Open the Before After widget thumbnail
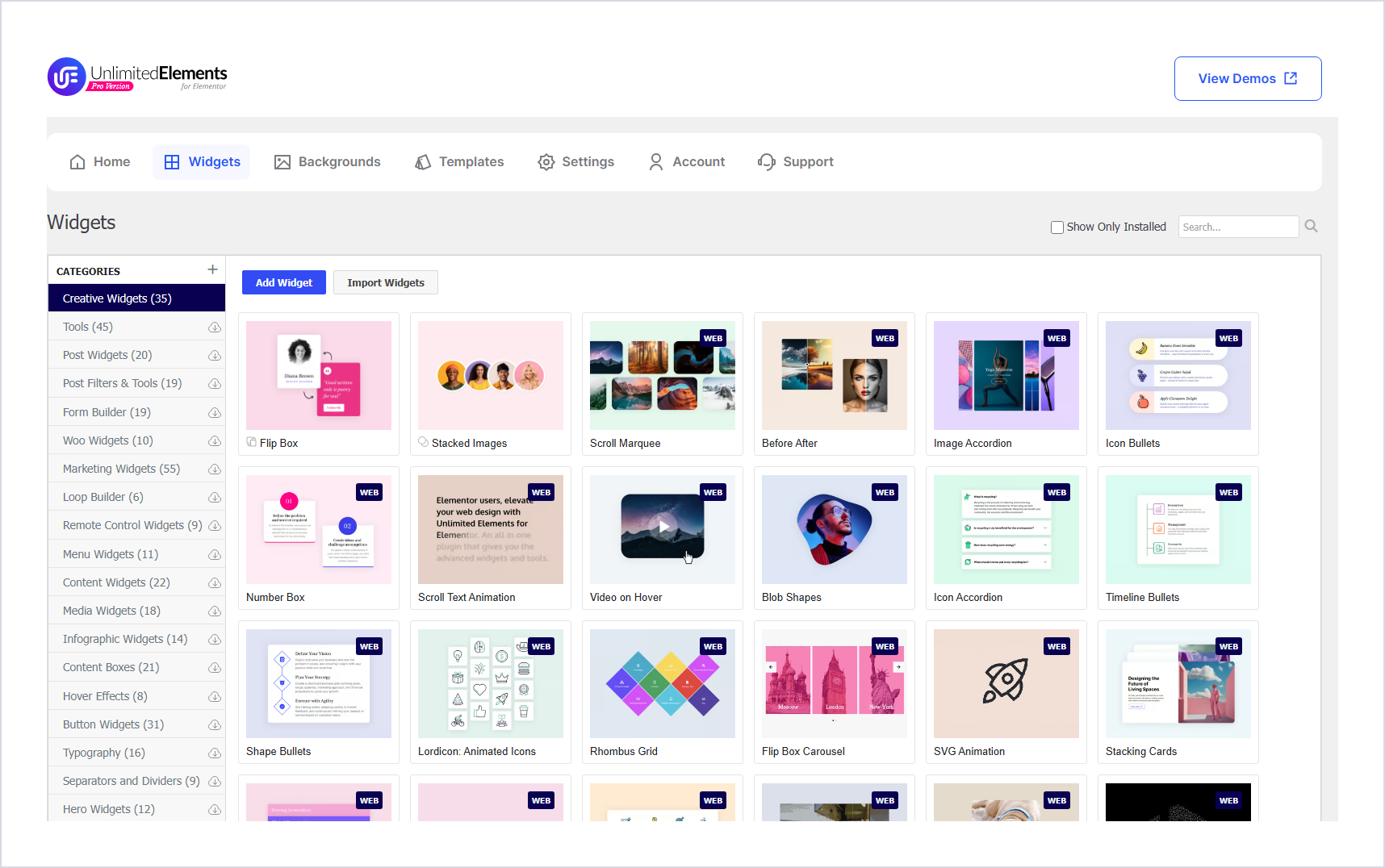The width and height of the screenshot is (1385, 868). coord(835,375)
